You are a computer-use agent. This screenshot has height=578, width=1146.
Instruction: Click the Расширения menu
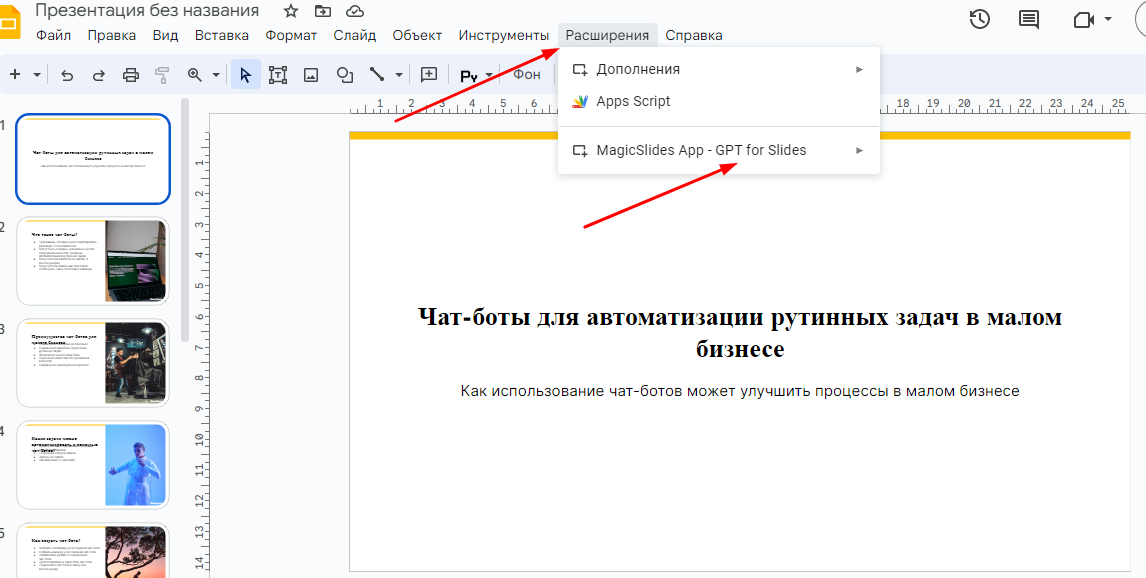pyautogui.click(x=607, y=35)
